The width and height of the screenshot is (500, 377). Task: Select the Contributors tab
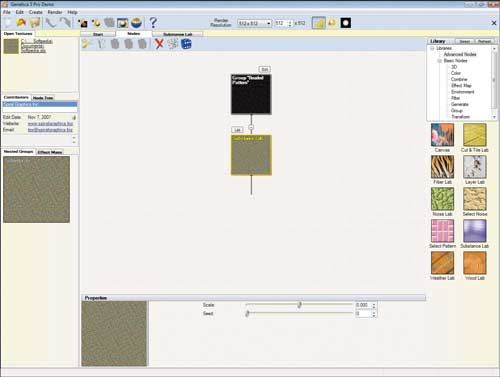click(x=16, y=97)
